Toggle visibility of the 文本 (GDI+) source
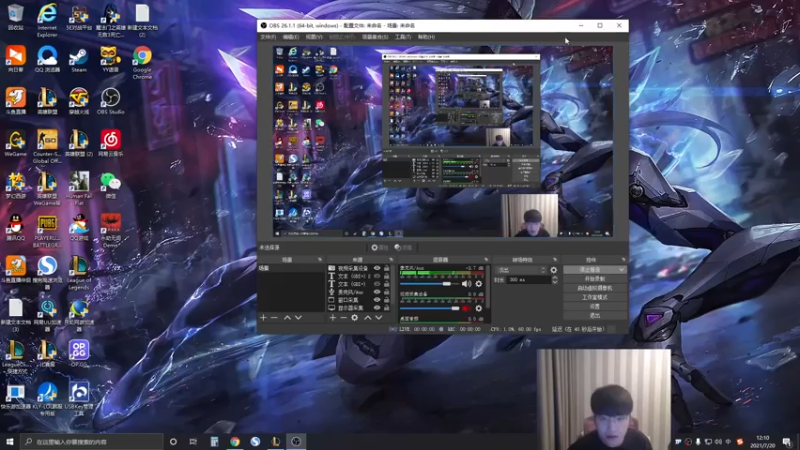The image size is (800, 450). (x=377, y=284)
